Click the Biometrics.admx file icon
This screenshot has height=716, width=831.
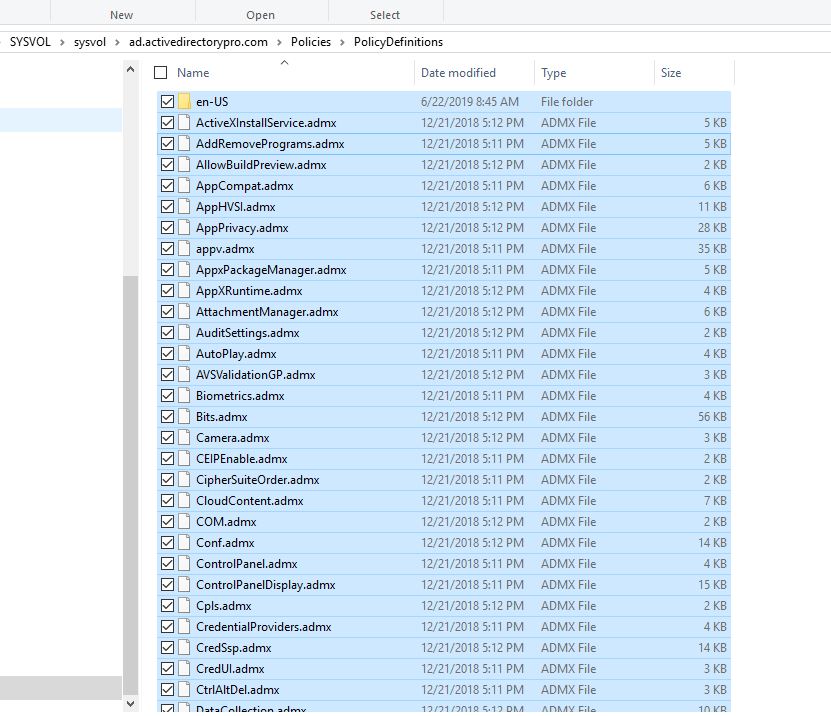(x=184, y=396)
